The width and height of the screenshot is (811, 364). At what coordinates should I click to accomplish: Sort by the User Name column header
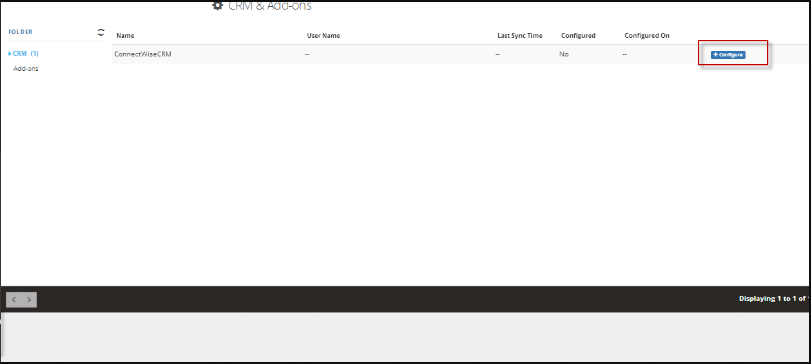click(x=323, y=36)
